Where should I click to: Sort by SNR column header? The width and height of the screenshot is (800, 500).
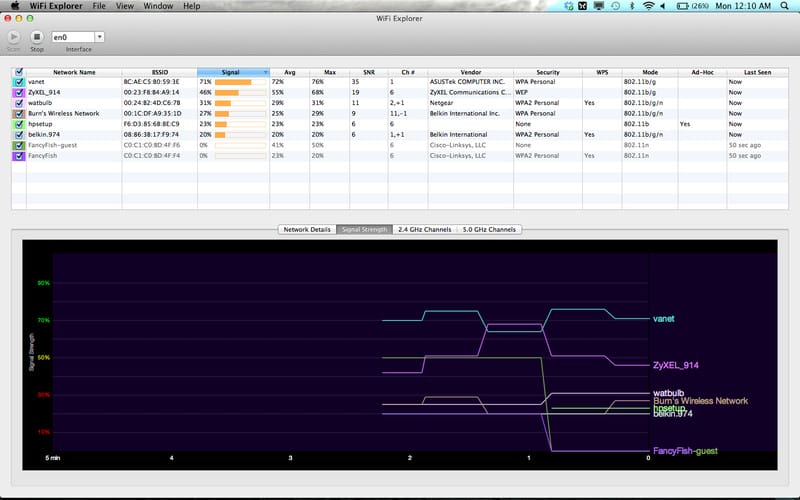[368, 72]
